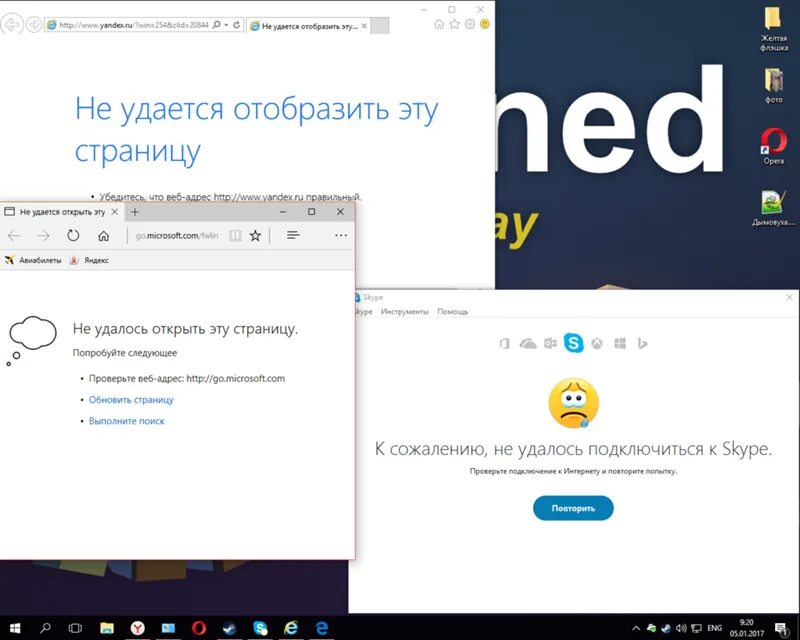The width and height of the screenshot is (800, 640).
Task: Open File Explorer from taskbar
Action: click(x=107, y=628)
